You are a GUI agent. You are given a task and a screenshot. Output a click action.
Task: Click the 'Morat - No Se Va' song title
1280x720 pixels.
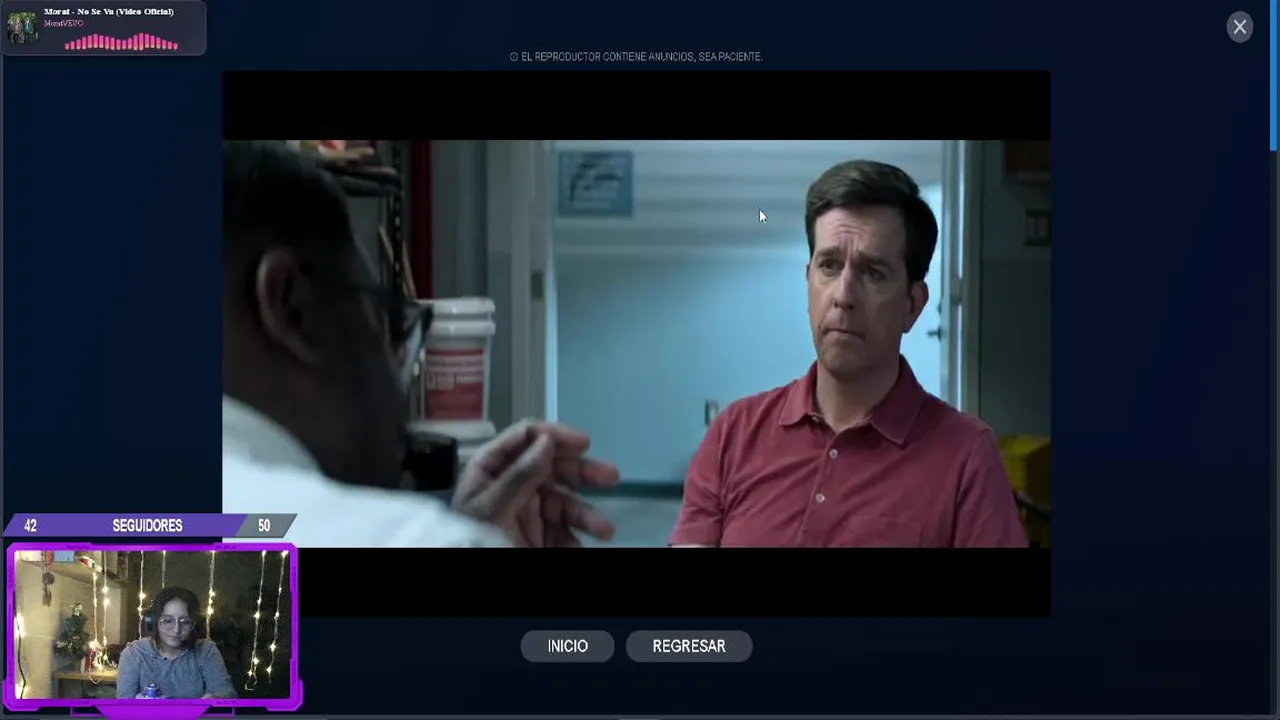tap(109, 11)
